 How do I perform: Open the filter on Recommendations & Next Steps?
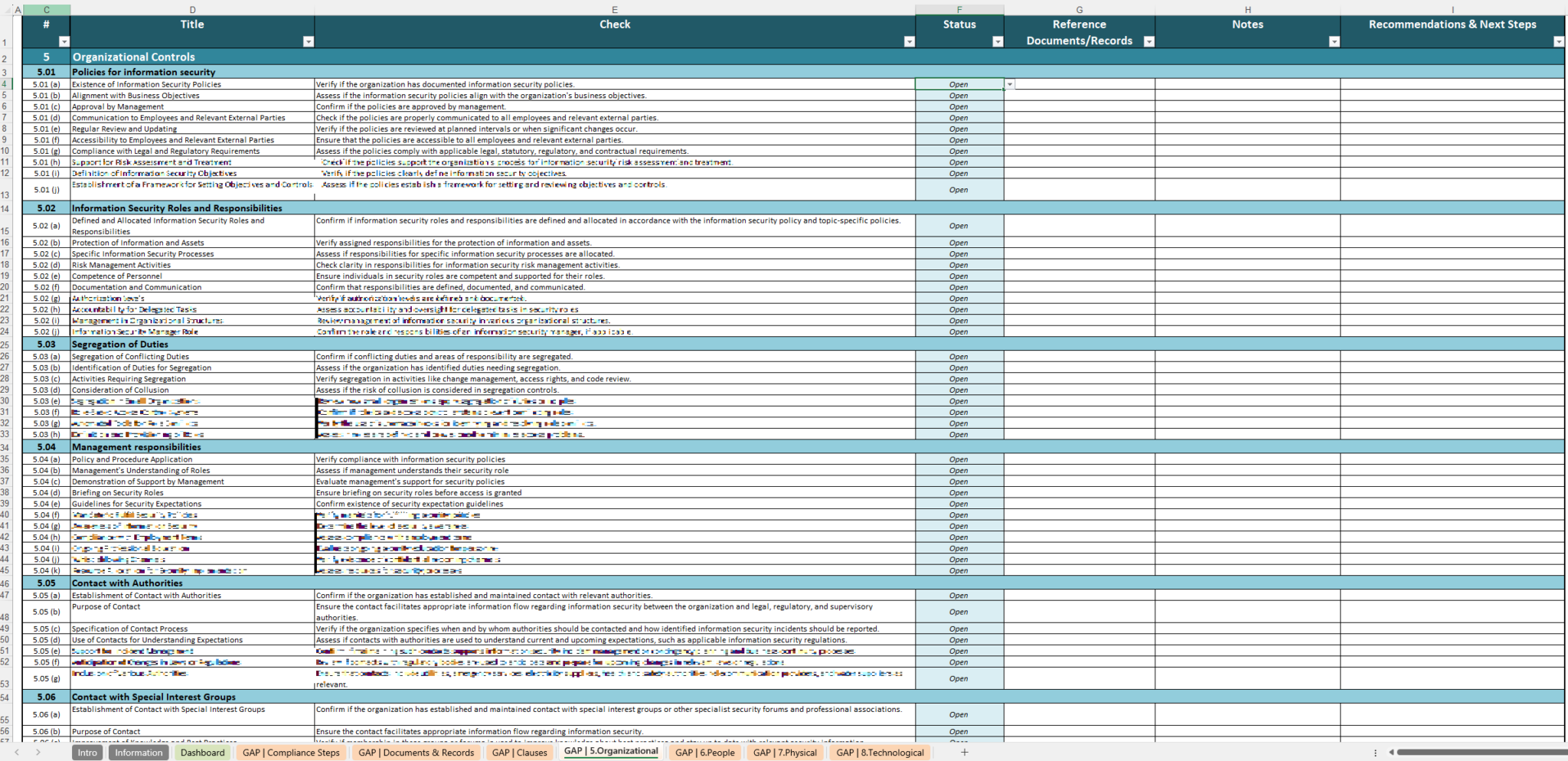1559,41
